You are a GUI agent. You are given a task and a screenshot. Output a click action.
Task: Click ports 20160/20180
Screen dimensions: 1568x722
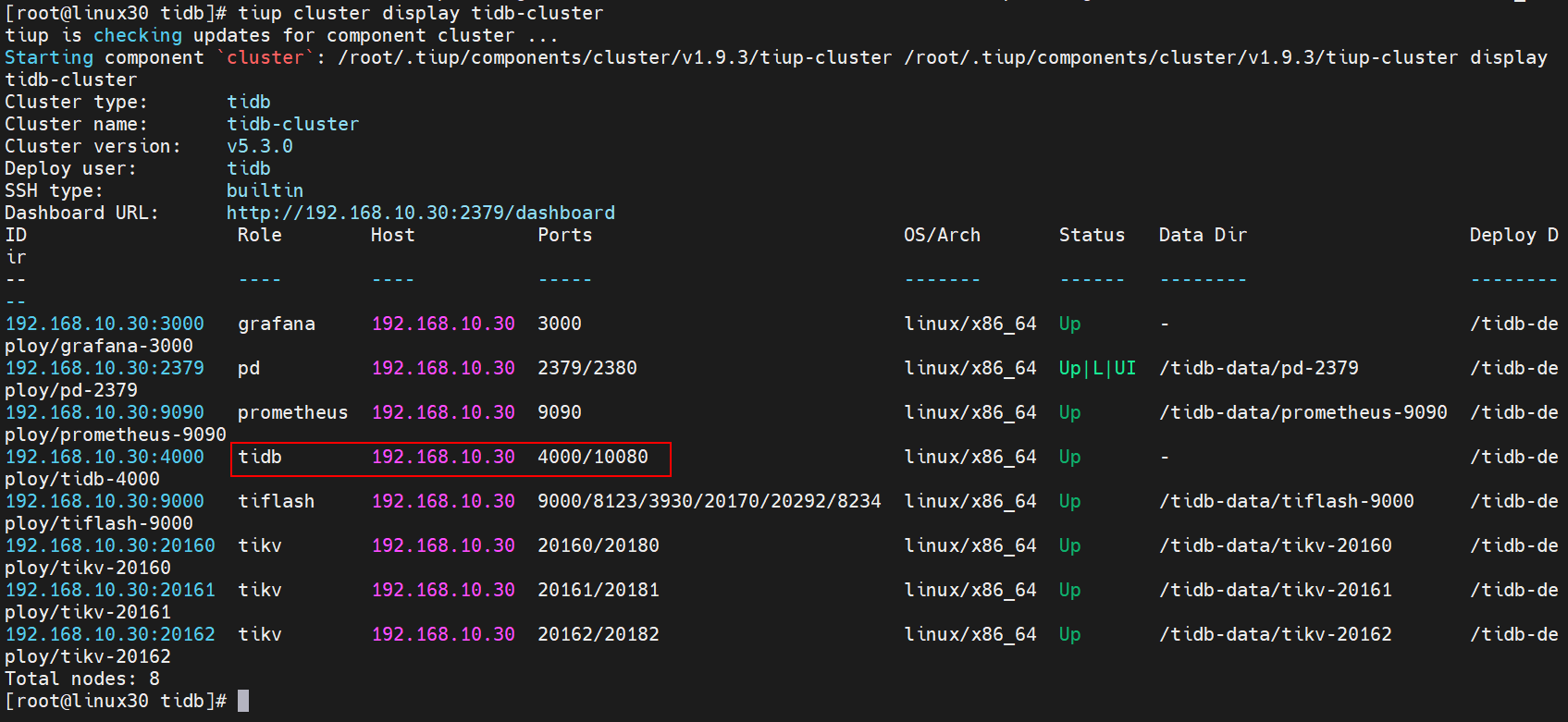(599, 545)
